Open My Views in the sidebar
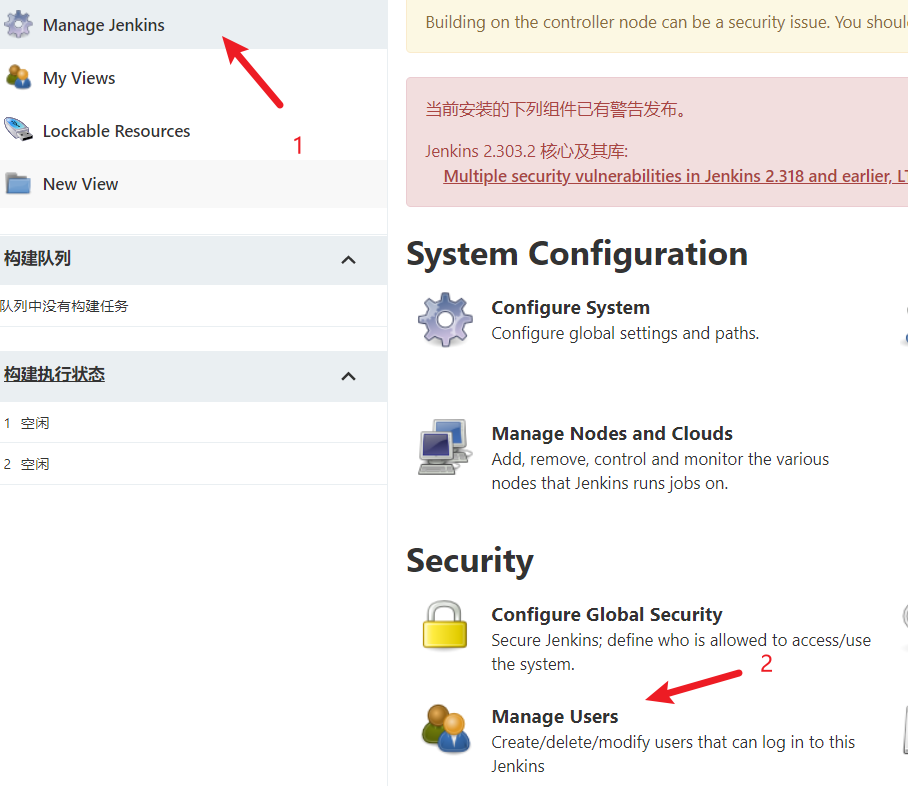Image resolution: width=908 pixels, height=786 pixels. [x=79, y=78]
